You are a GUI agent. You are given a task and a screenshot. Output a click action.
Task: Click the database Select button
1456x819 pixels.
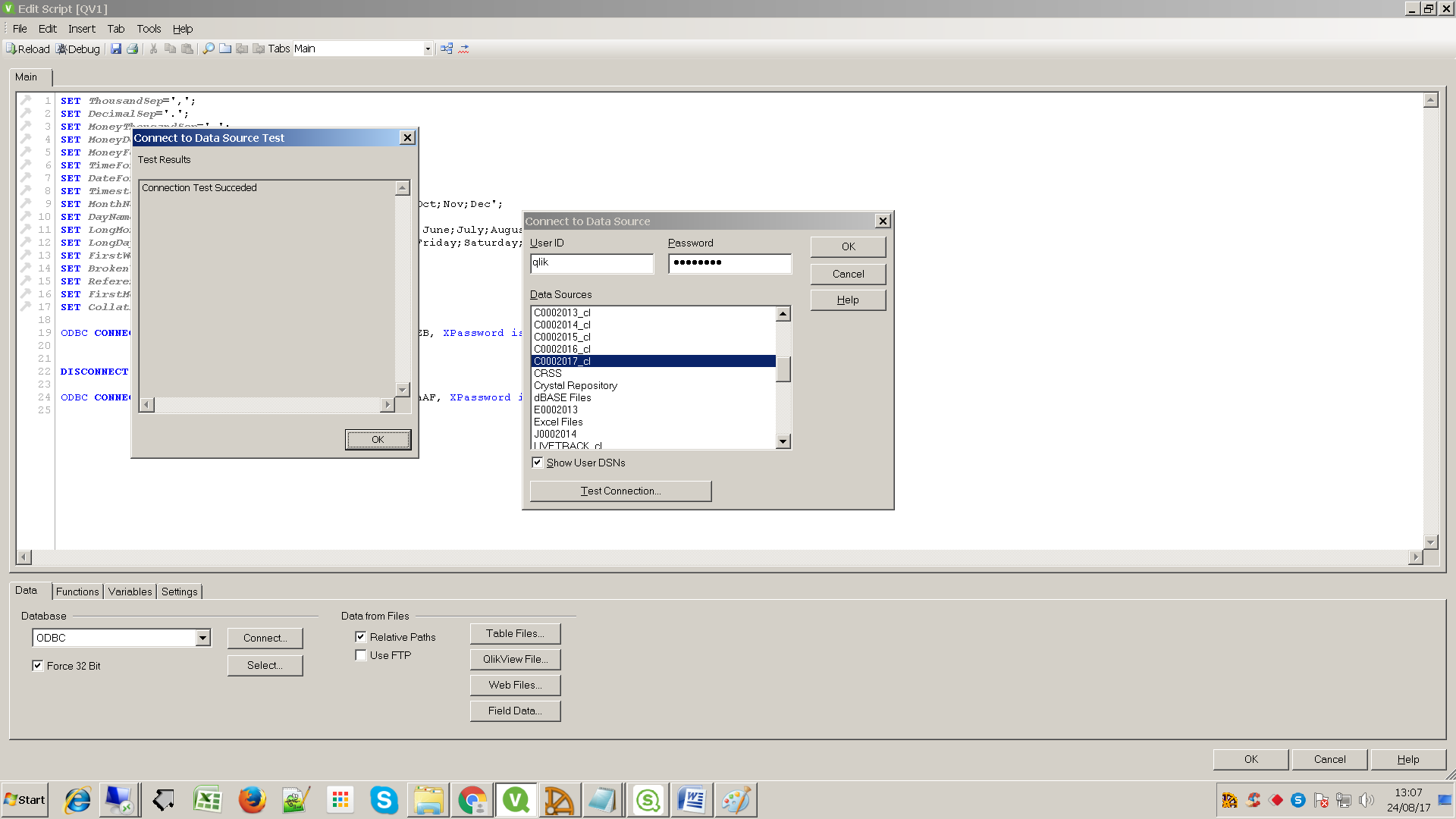(x=265, y=666)
